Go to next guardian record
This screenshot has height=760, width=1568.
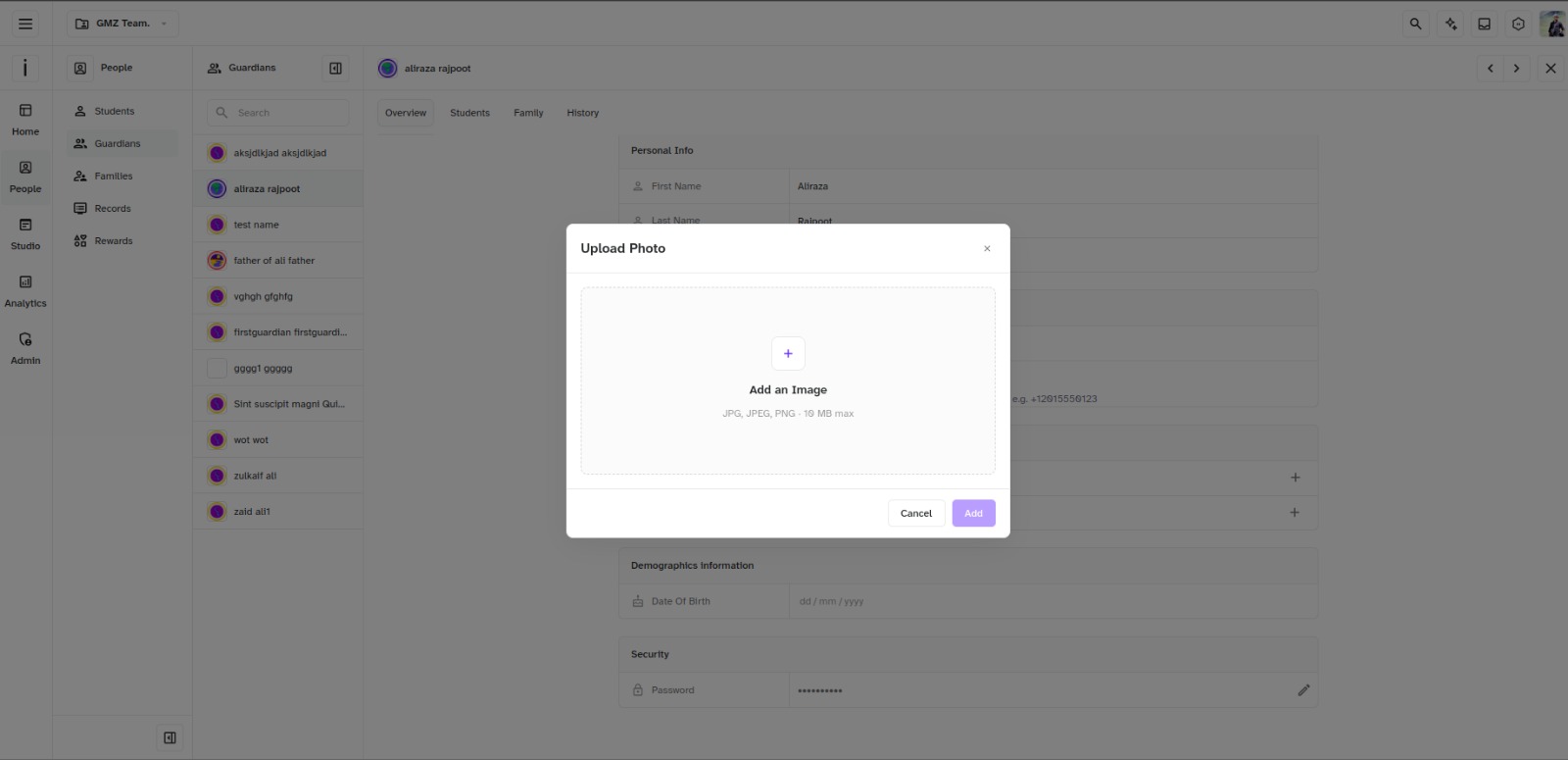pos(1516,69)
